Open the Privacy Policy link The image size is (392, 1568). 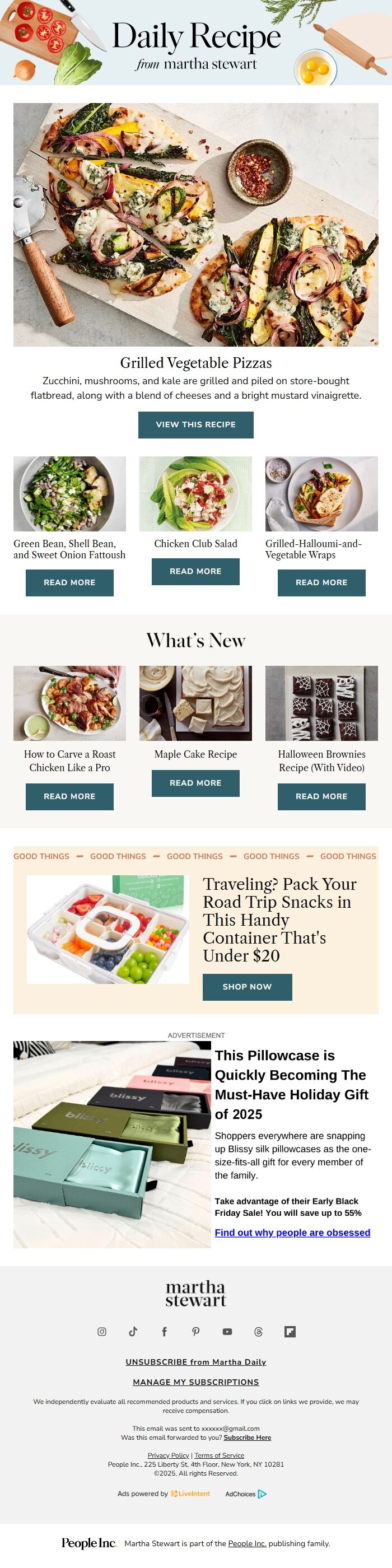click(168, 1455)
